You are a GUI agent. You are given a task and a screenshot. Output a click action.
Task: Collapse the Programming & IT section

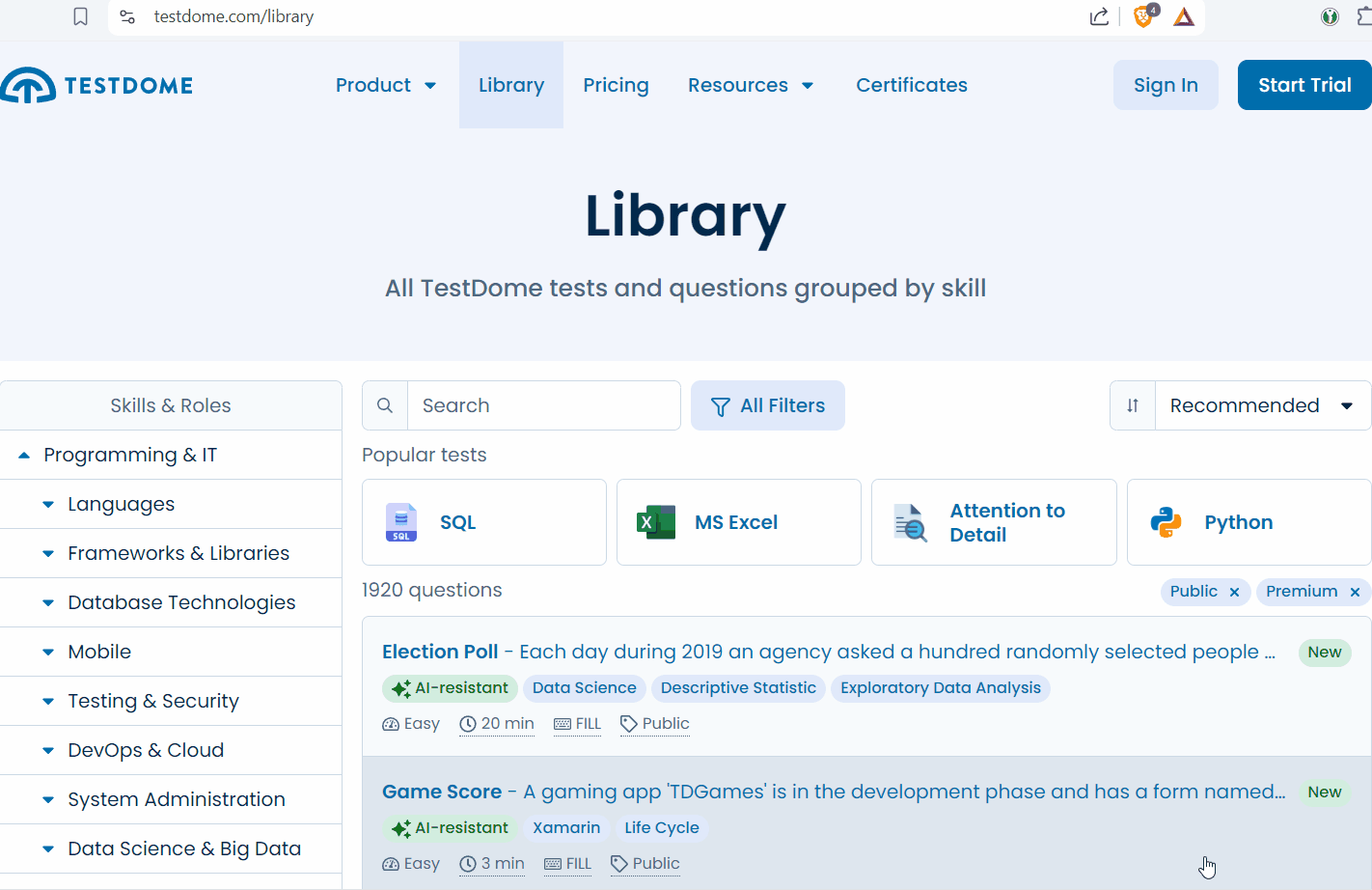pos(24,455)
